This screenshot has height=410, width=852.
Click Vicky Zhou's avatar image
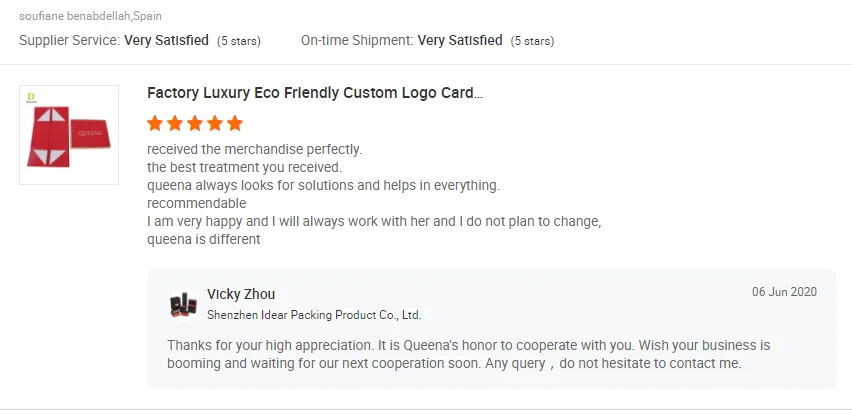[183, 305]
